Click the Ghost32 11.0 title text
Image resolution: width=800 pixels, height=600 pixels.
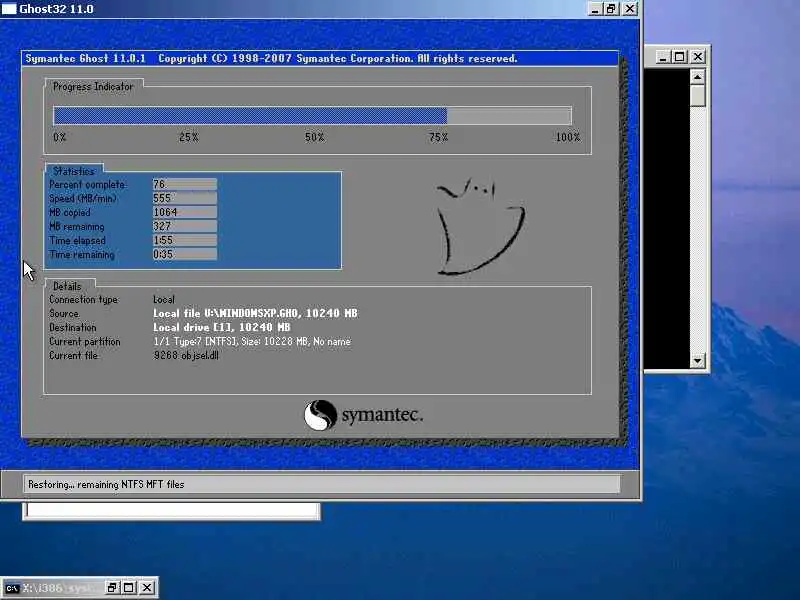pyautogui.click(x=57, y=9)
